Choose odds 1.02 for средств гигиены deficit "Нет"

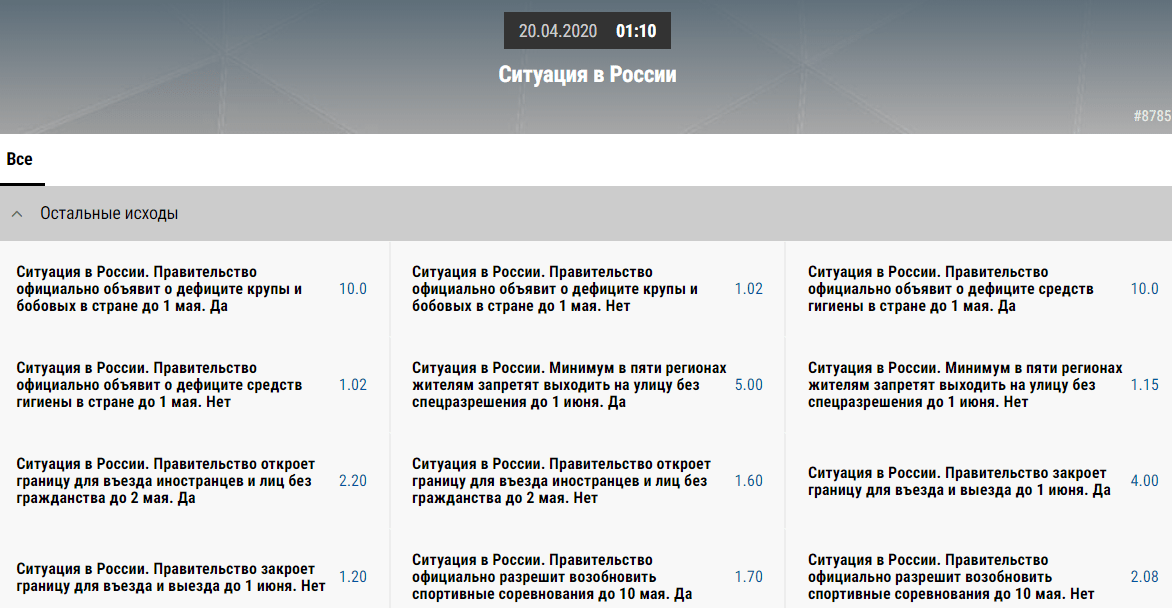click(353, 385)
